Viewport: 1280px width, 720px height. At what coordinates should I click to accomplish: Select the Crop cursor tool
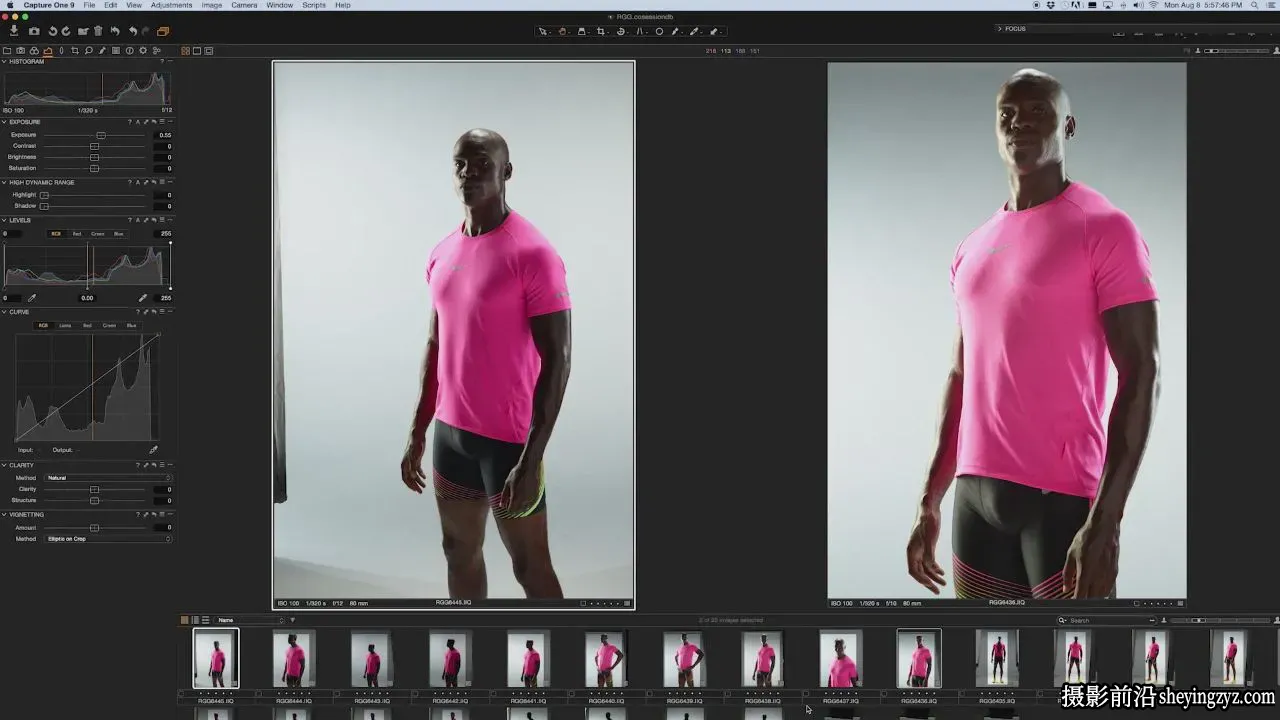[601, 31]
